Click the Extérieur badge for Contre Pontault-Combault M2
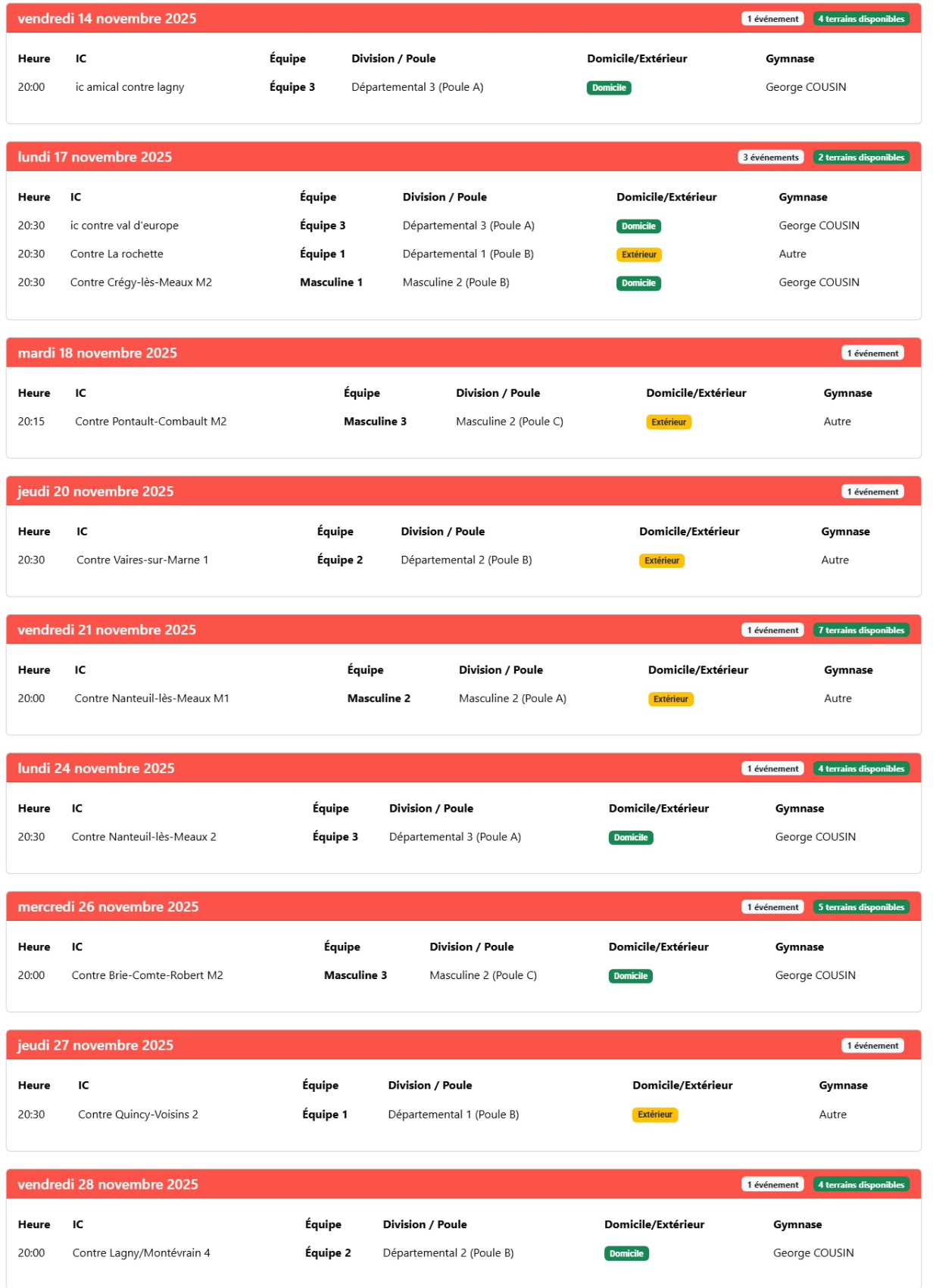Screen dimensions: 933x1288 coord(669,423)
